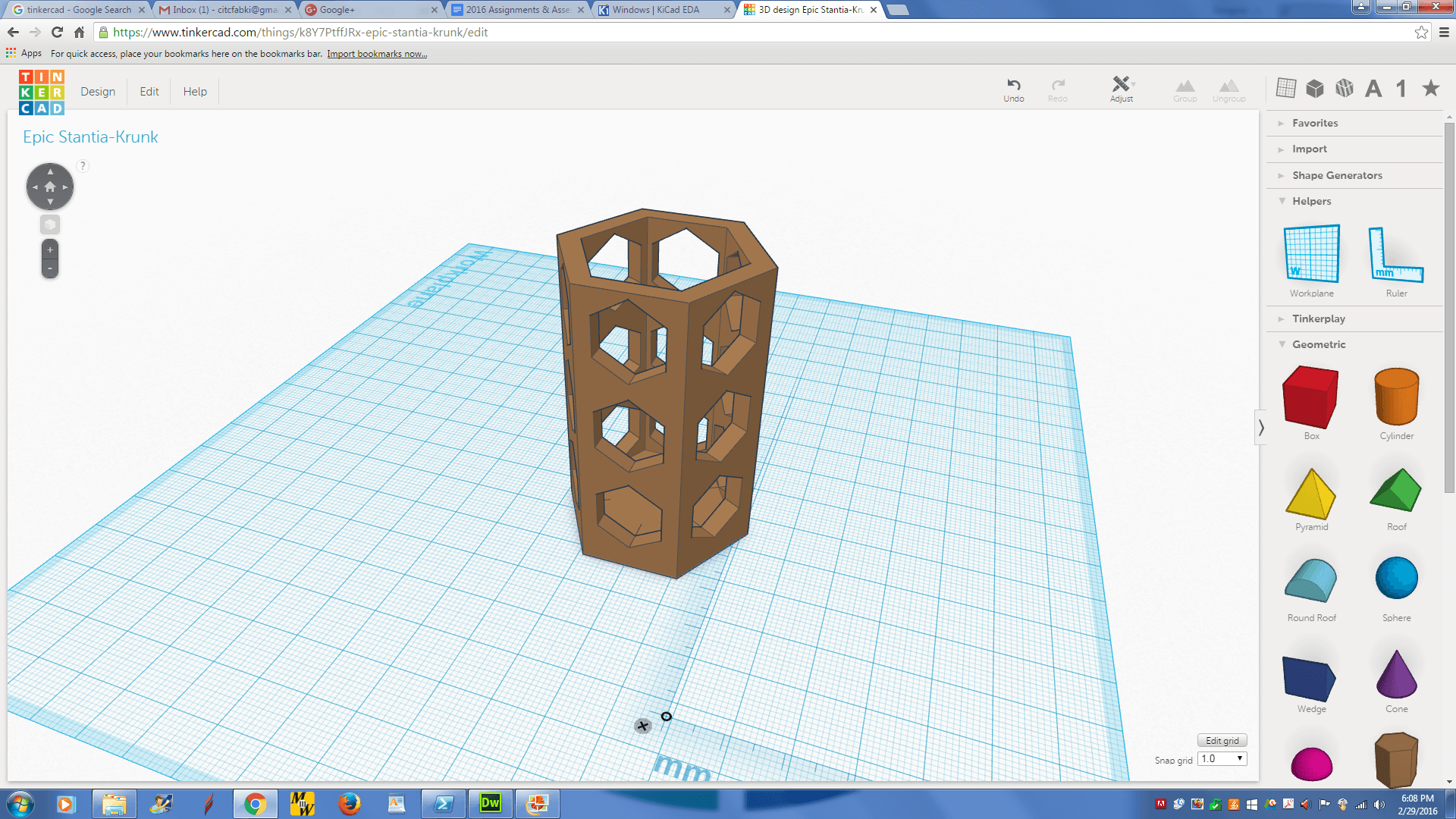
Task: Select the brown hexagonal tower model
Action: [667, 394]
